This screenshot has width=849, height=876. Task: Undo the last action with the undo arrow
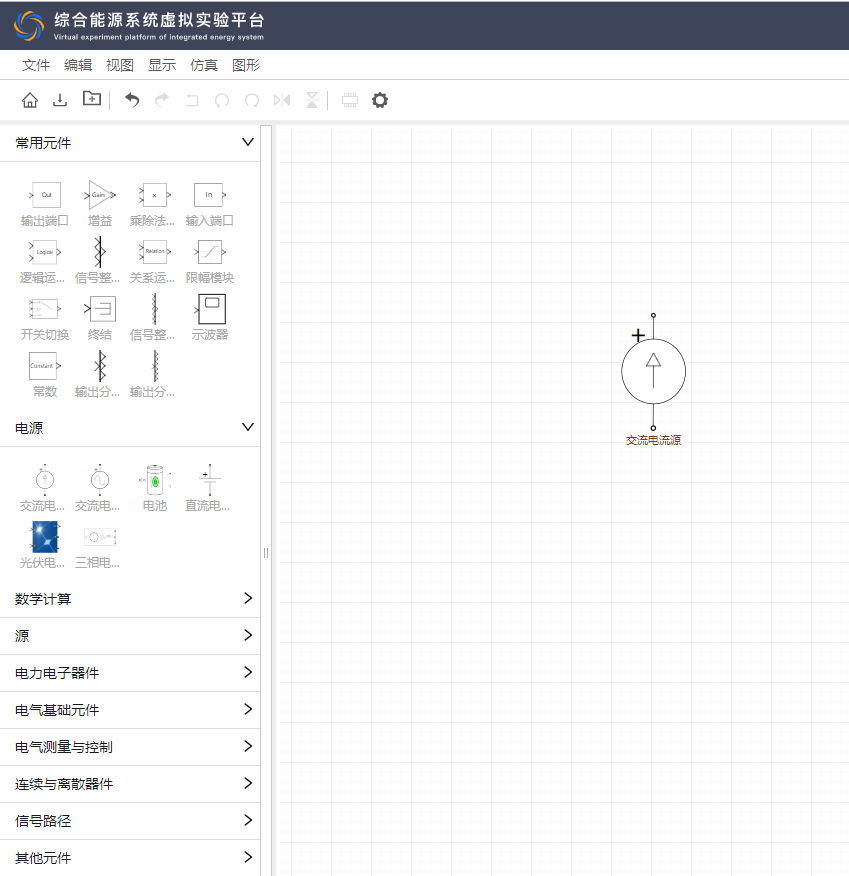tap(132, 100)
